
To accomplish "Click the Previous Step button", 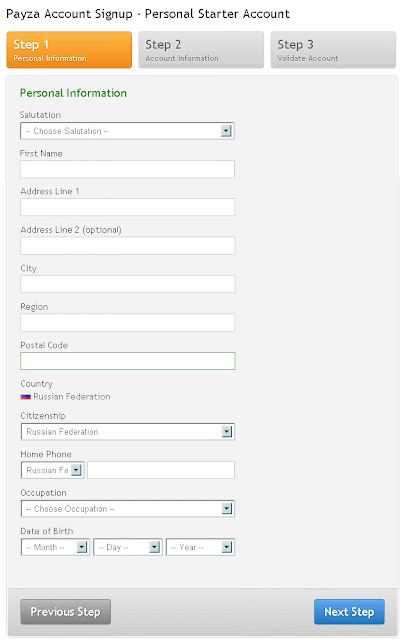I will pyautogui.click(x=65, y=611).
